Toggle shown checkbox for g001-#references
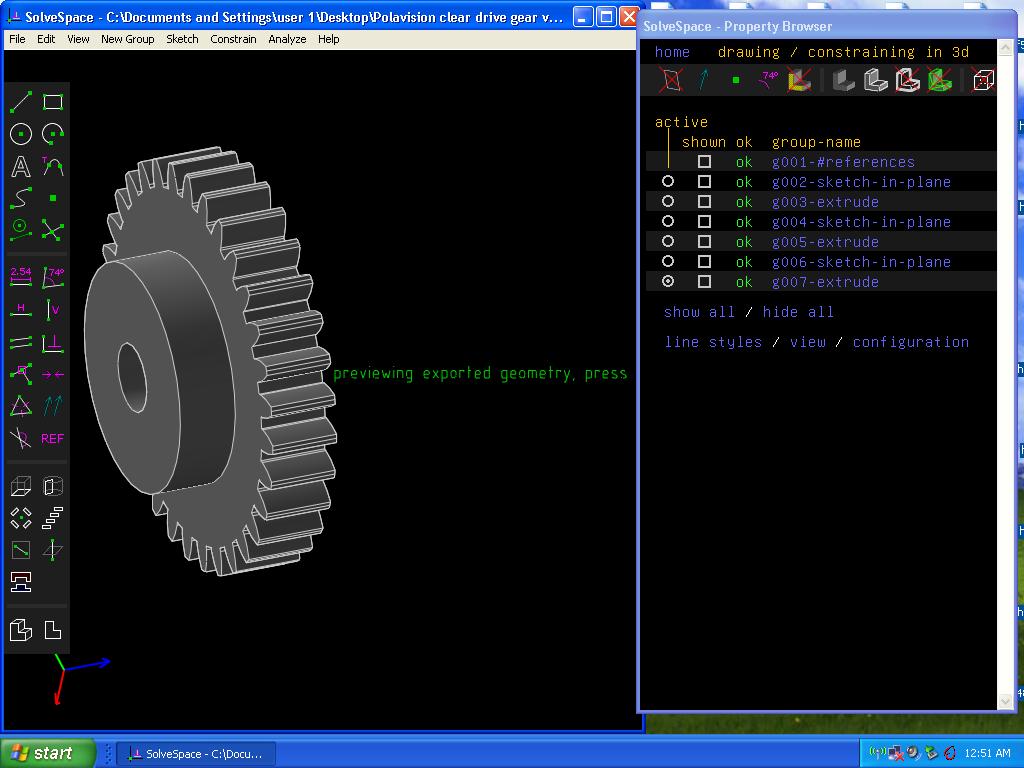The image size is (1024, 768). pyautogui.click(x=704, y=162)
